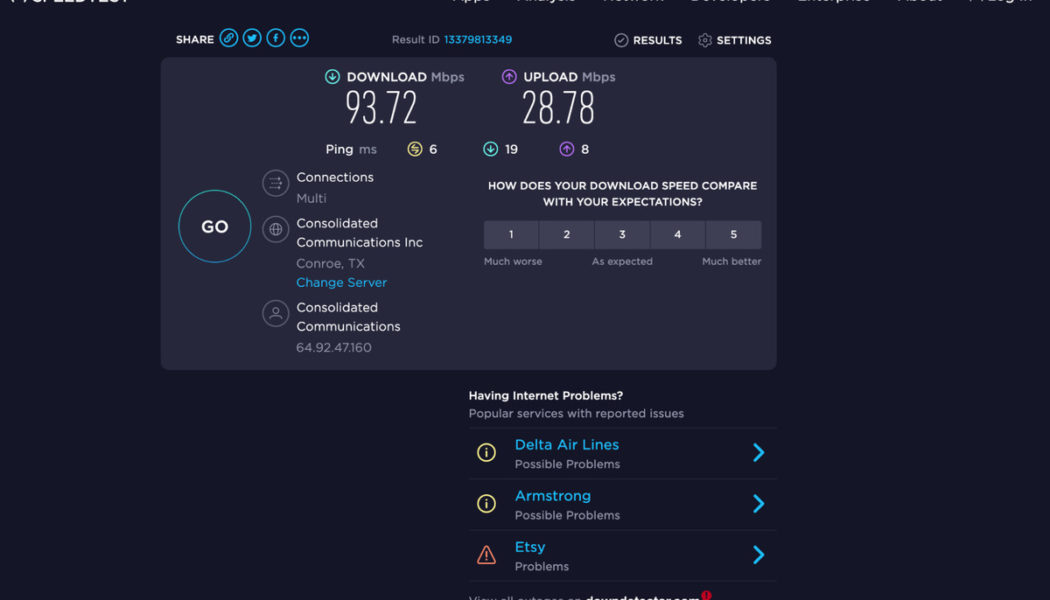1050x600 pixels.
Task: Click the Etsy problems warning triangle
Action: (x=486, y=554)
